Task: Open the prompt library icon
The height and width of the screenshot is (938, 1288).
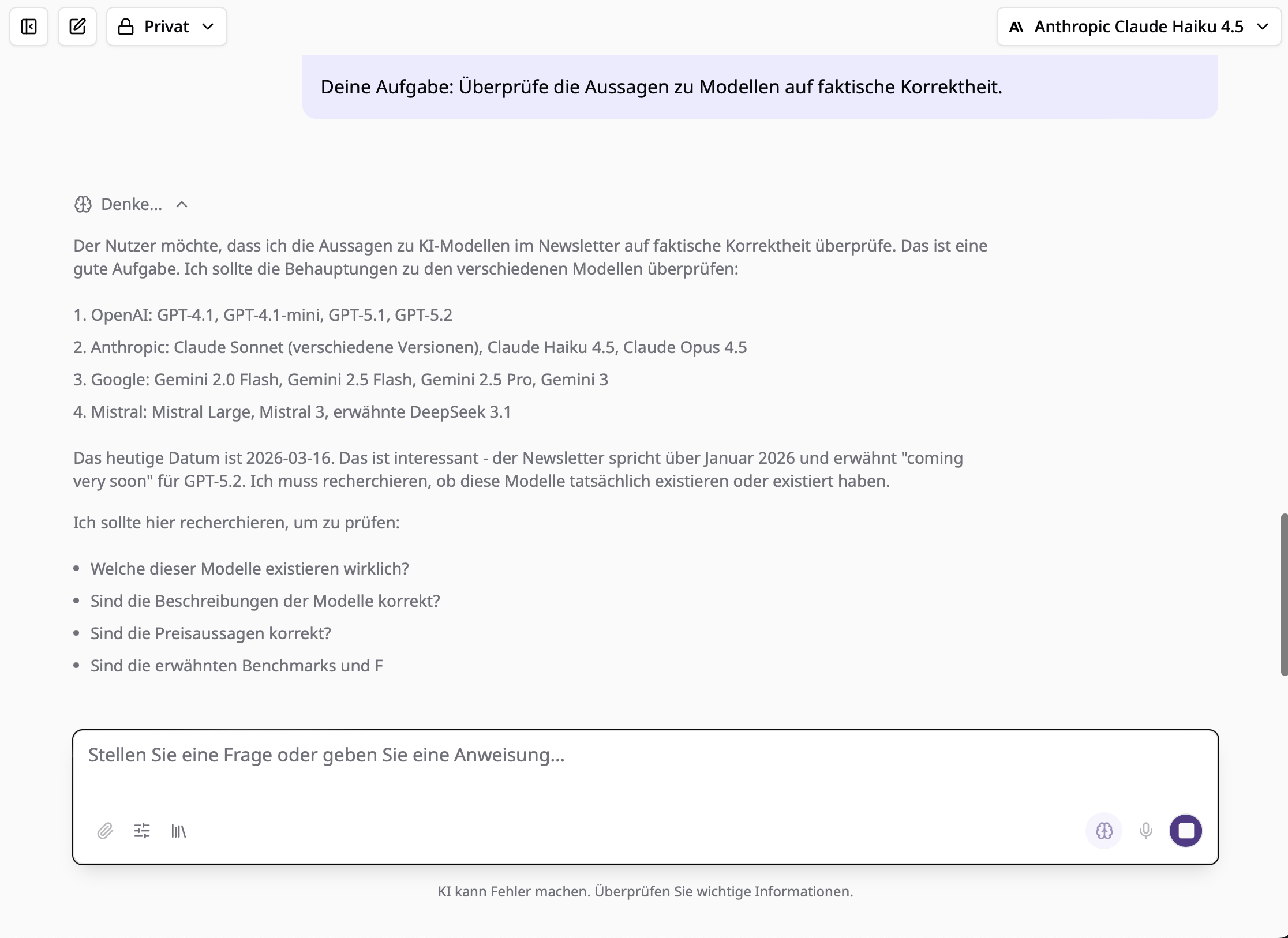Action: [x=179, y=831]
